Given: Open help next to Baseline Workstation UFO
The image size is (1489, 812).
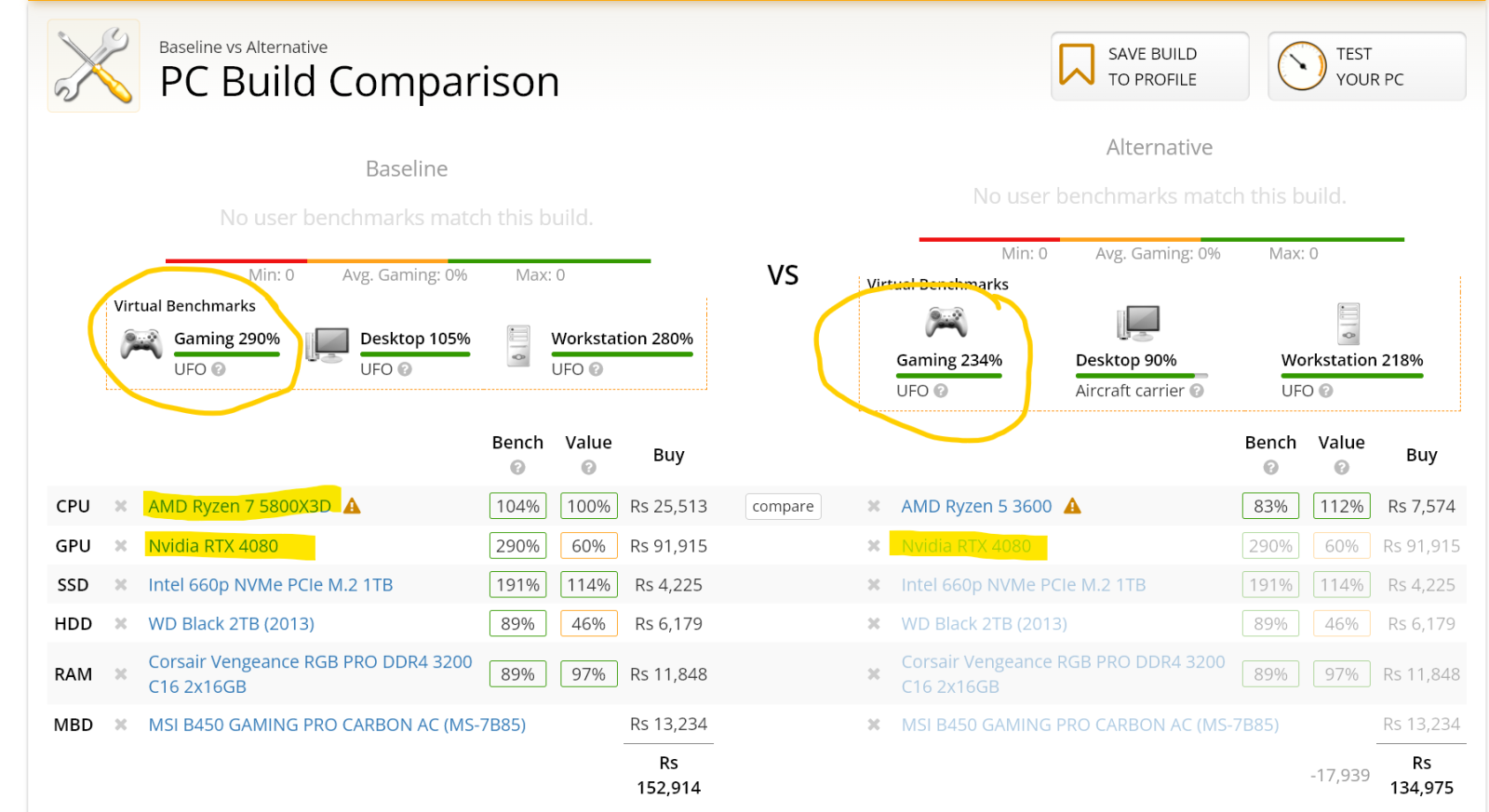Looking at the screenshot, I should coord(596,369).
